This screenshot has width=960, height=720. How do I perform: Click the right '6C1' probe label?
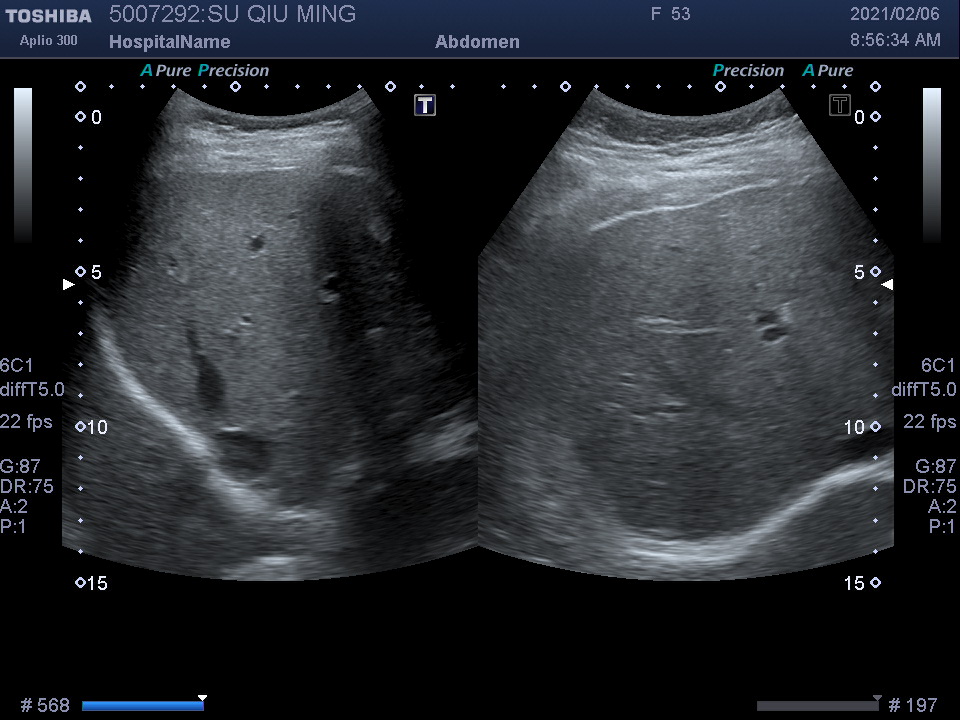938,366
